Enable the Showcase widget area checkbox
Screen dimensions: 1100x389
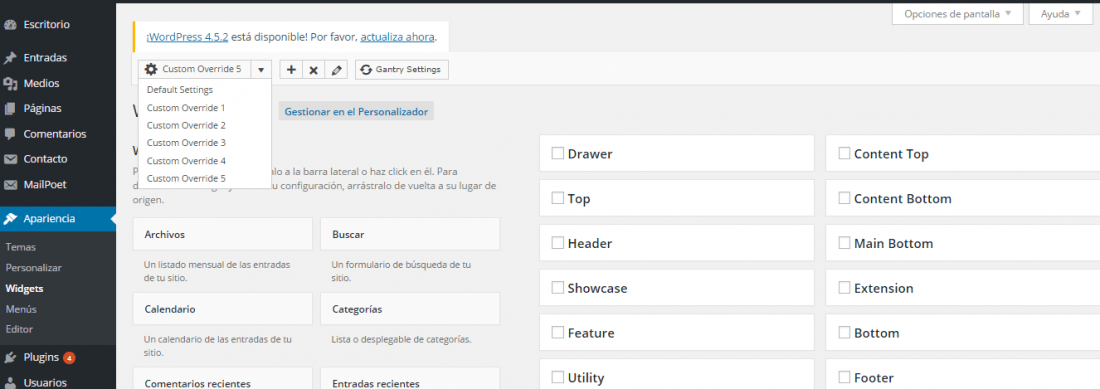click(558, 288)
